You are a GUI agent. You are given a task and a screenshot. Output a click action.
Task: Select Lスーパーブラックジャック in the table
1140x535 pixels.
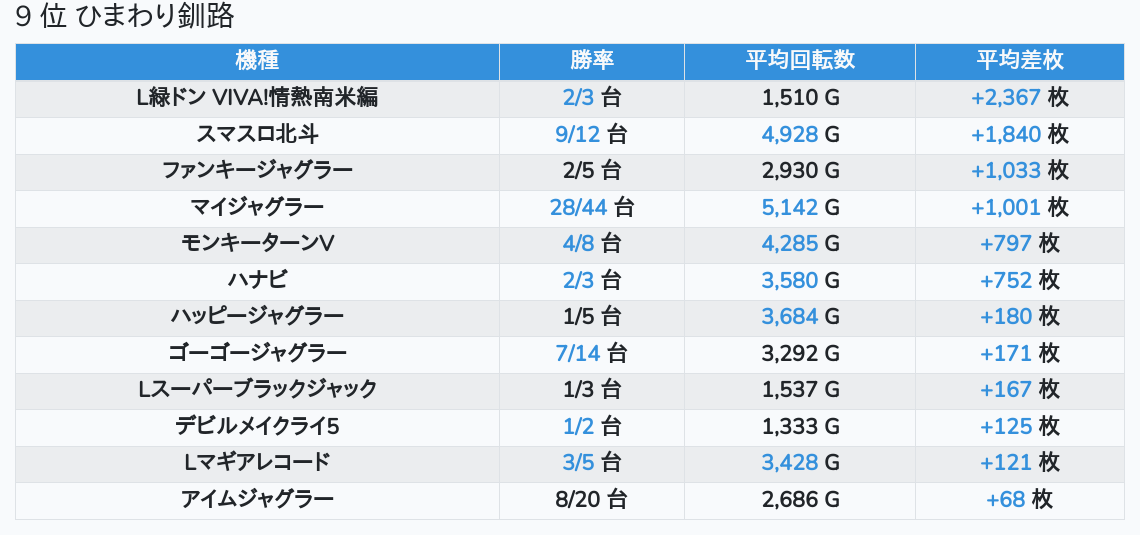click(x=257, y=389)
